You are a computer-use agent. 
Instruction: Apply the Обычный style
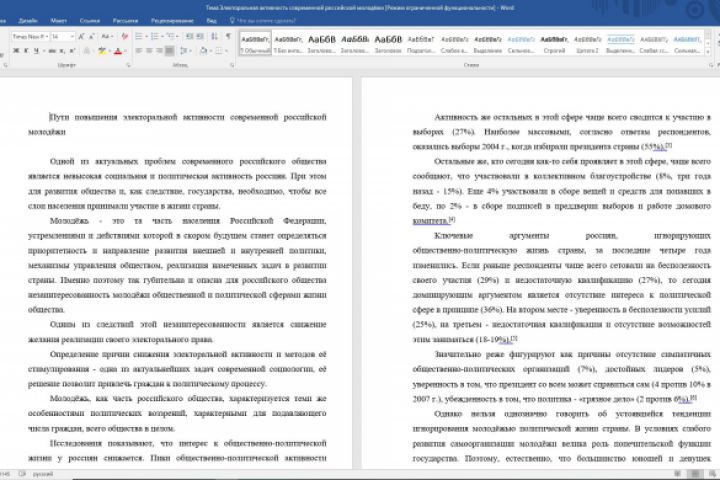coord(255,44)
